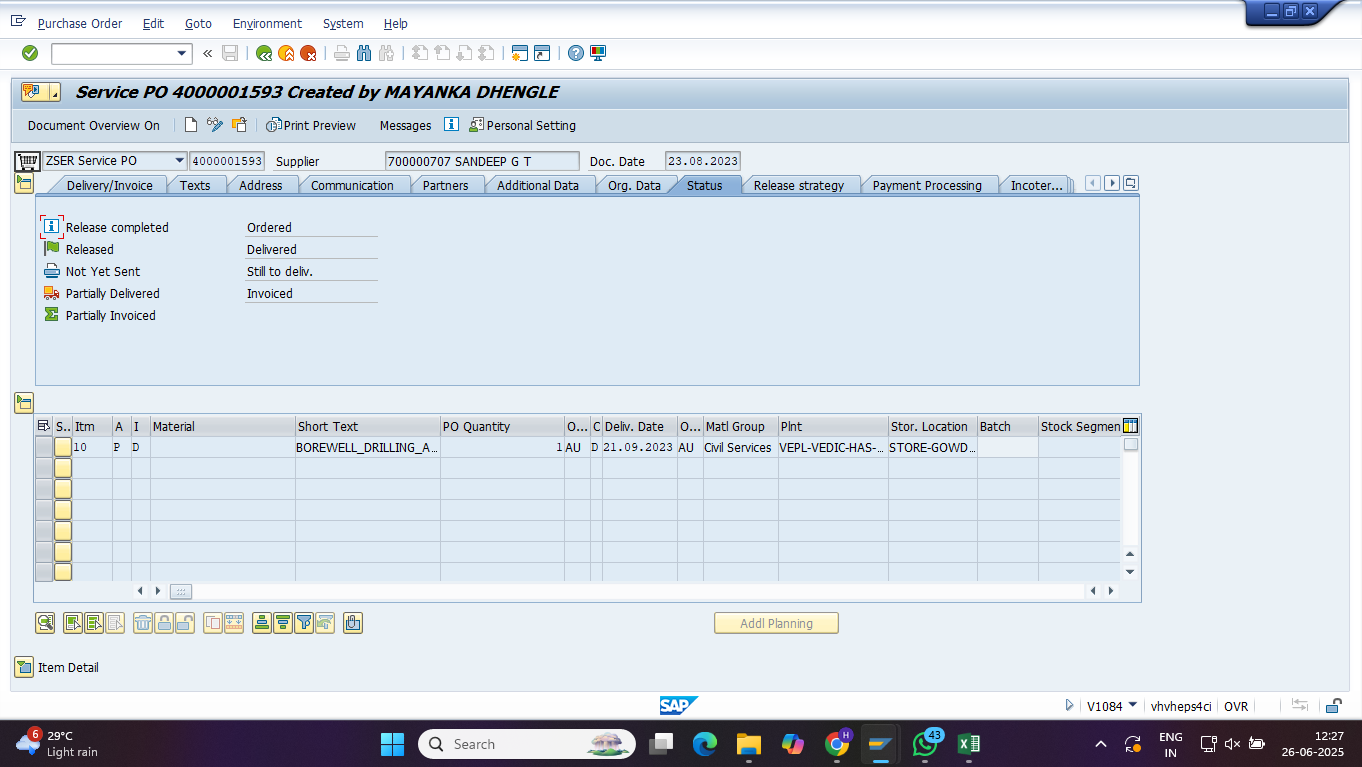Viewport: 1362px width, 767px height.
Task: Open WhatsApp from the taskbar
Action: (926, 744)
